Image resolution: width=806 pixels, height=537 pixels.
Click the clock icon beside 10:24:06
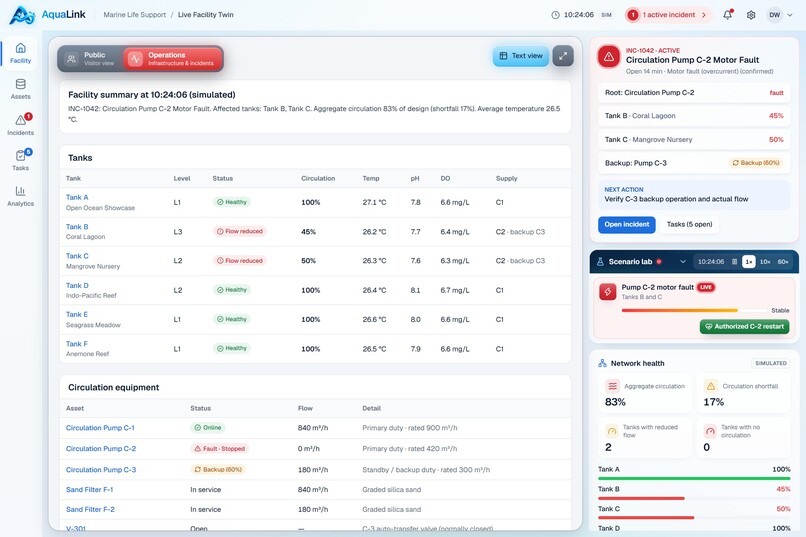555,15
